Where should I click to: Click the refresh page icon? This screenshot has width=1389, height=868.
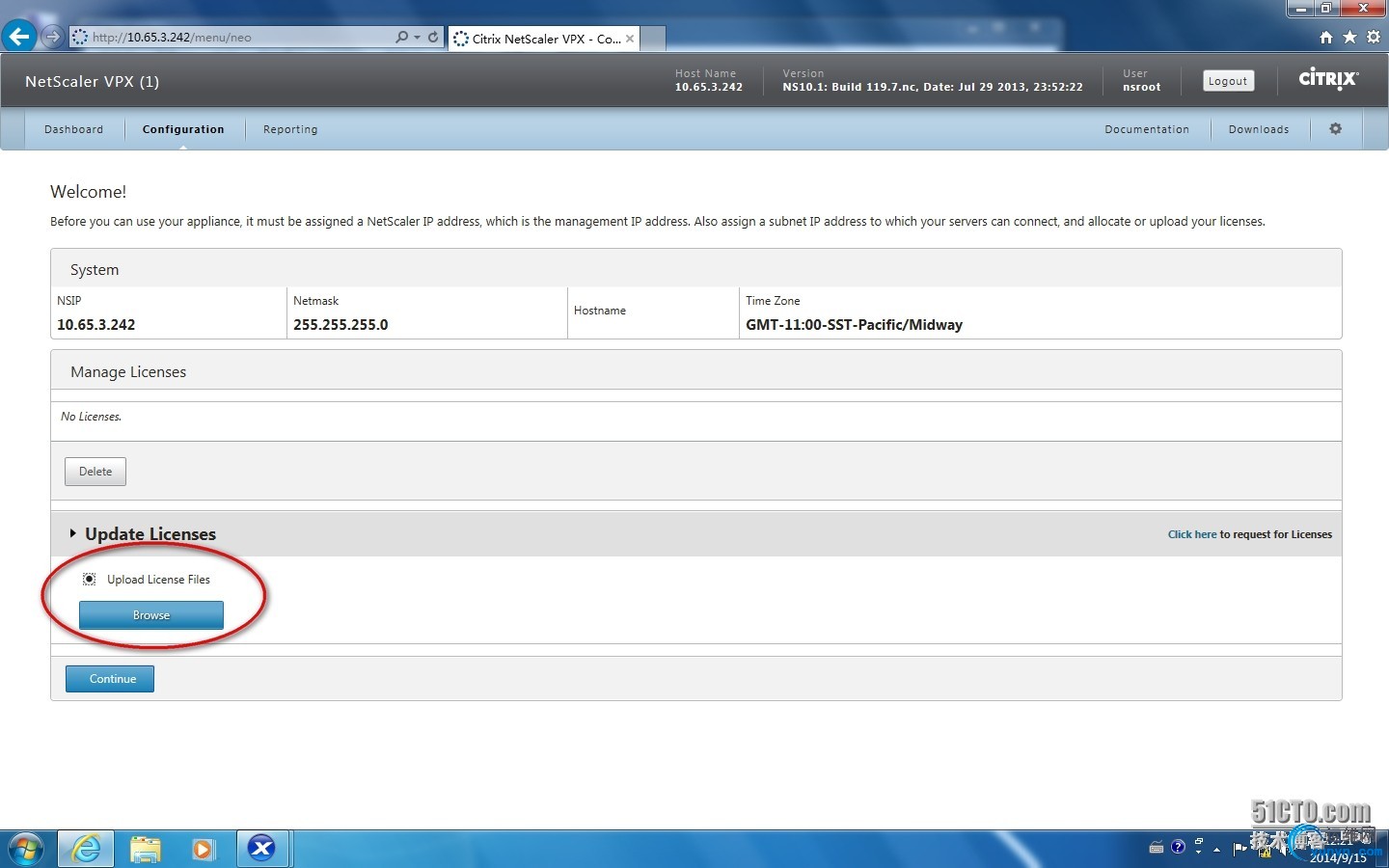pyautogui.click(x=433, y=37)
